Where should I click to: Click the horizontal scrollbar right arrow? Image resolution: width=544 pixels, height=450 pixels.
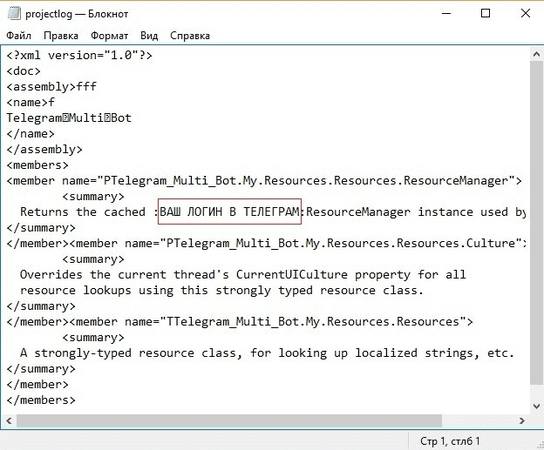click(521, 421)
